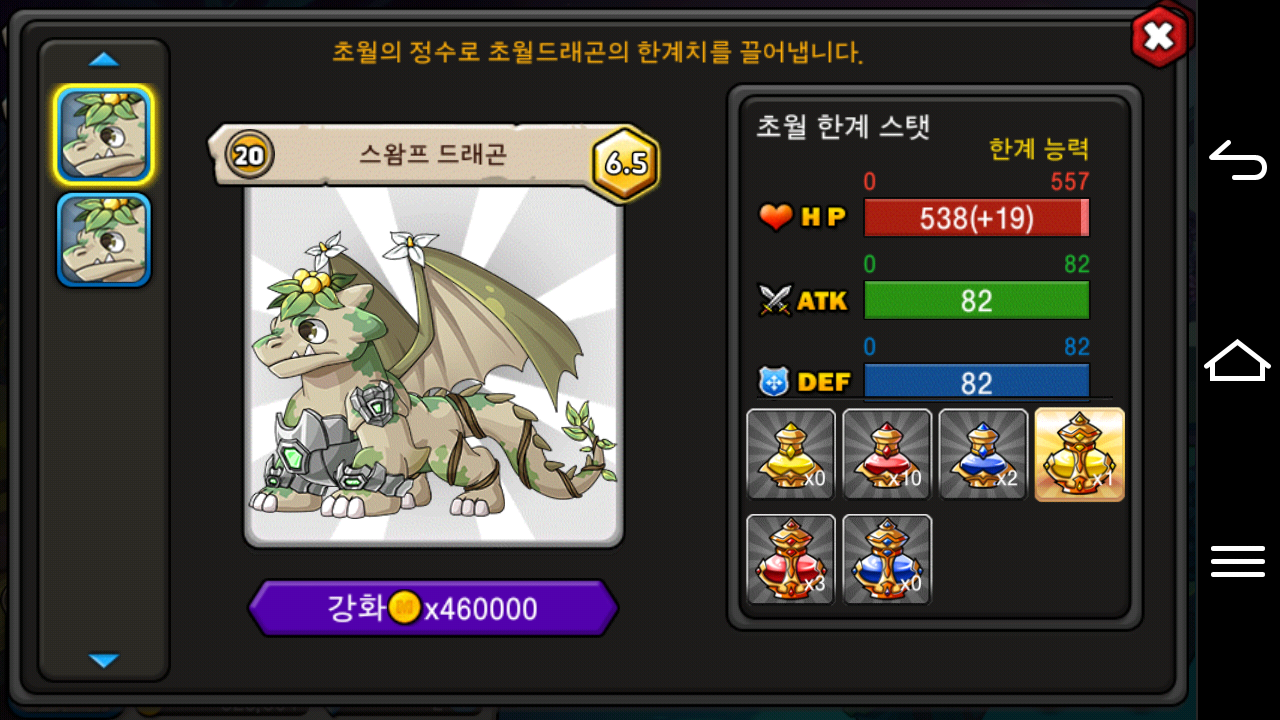The height and width of the screenshot is (720, 1280).
Task: Click the blue shield DEF icon
Action: (x=775, y=381)
